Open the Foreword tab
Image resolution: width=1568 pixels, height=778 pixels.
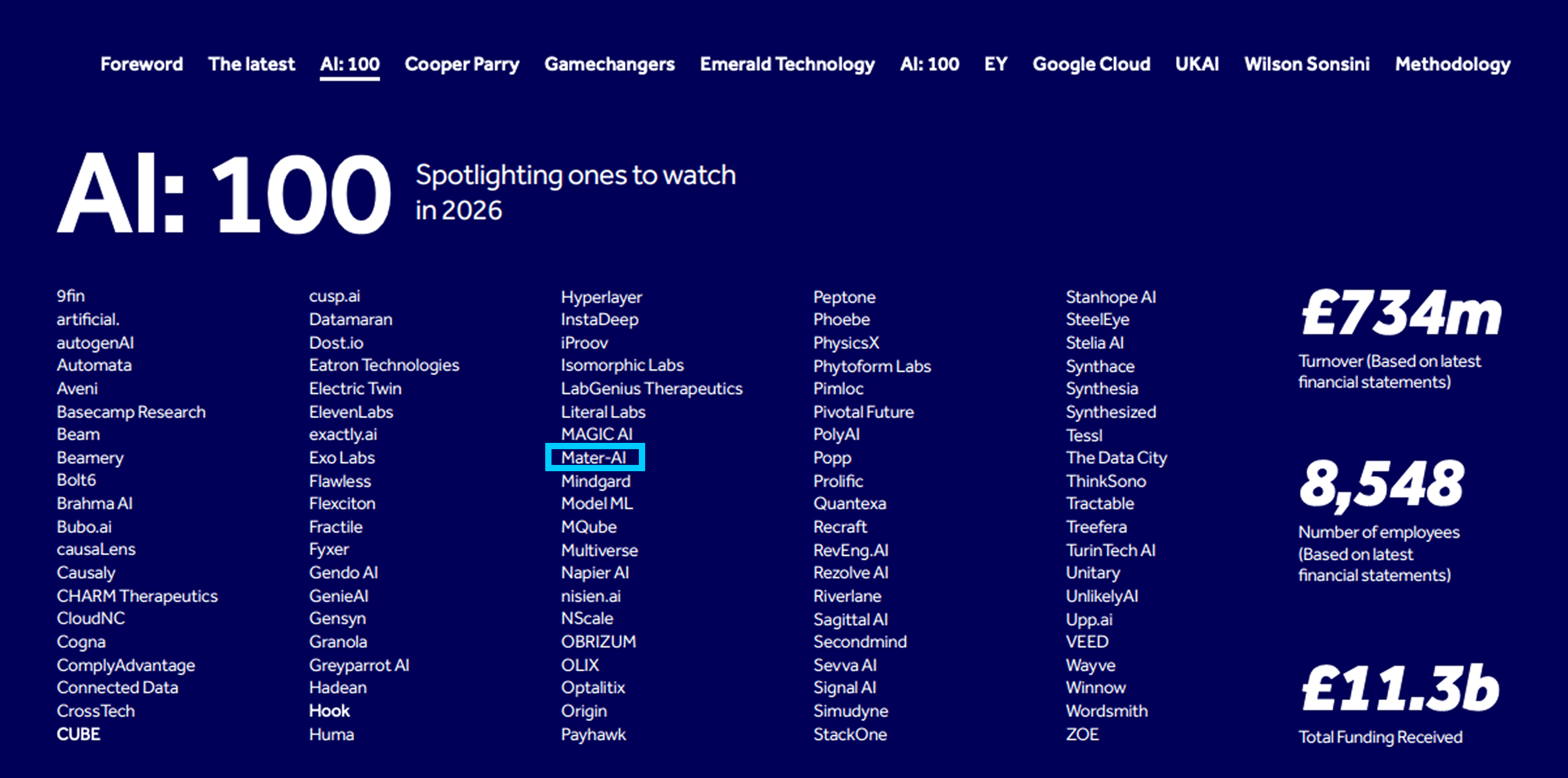[x=141, y=64]
